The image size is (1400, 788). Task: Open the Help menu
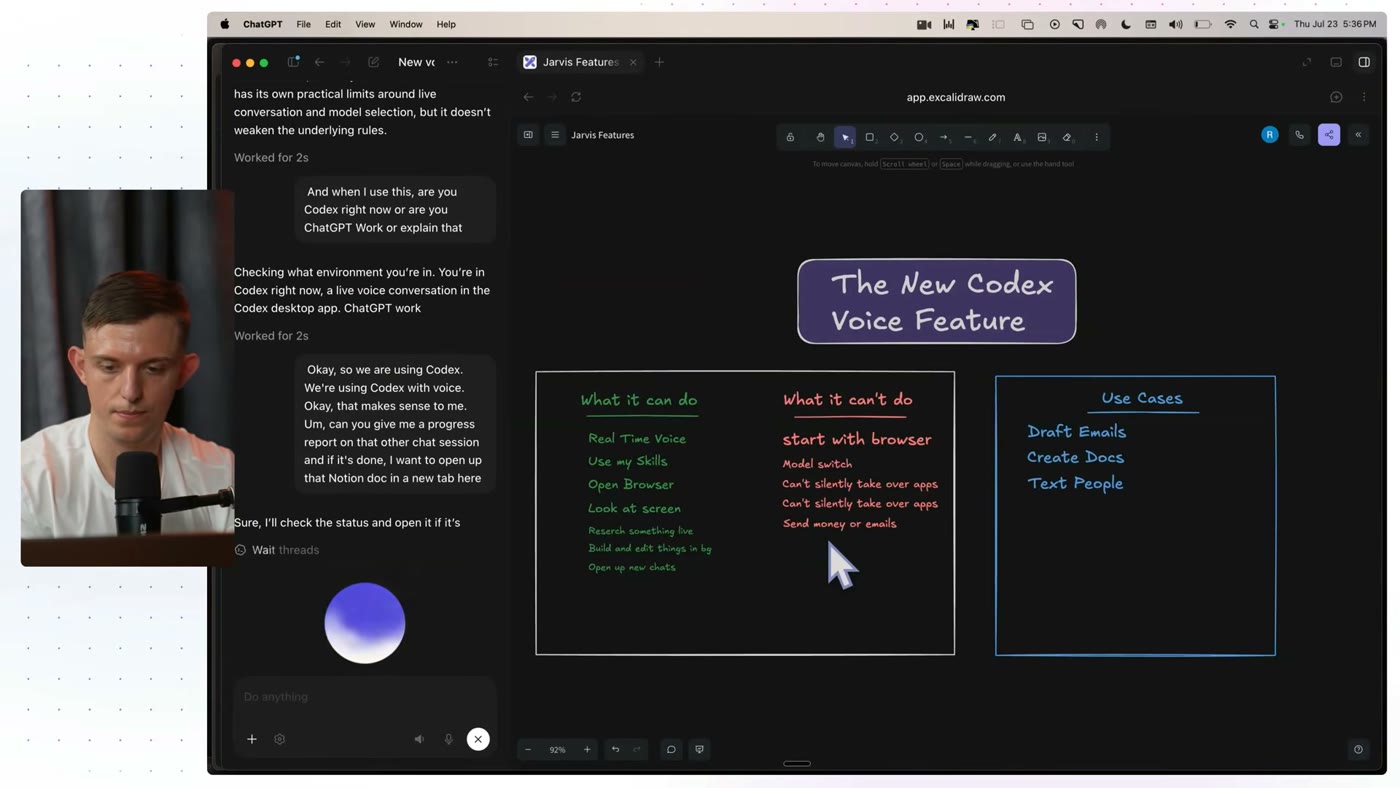(446, 24)
